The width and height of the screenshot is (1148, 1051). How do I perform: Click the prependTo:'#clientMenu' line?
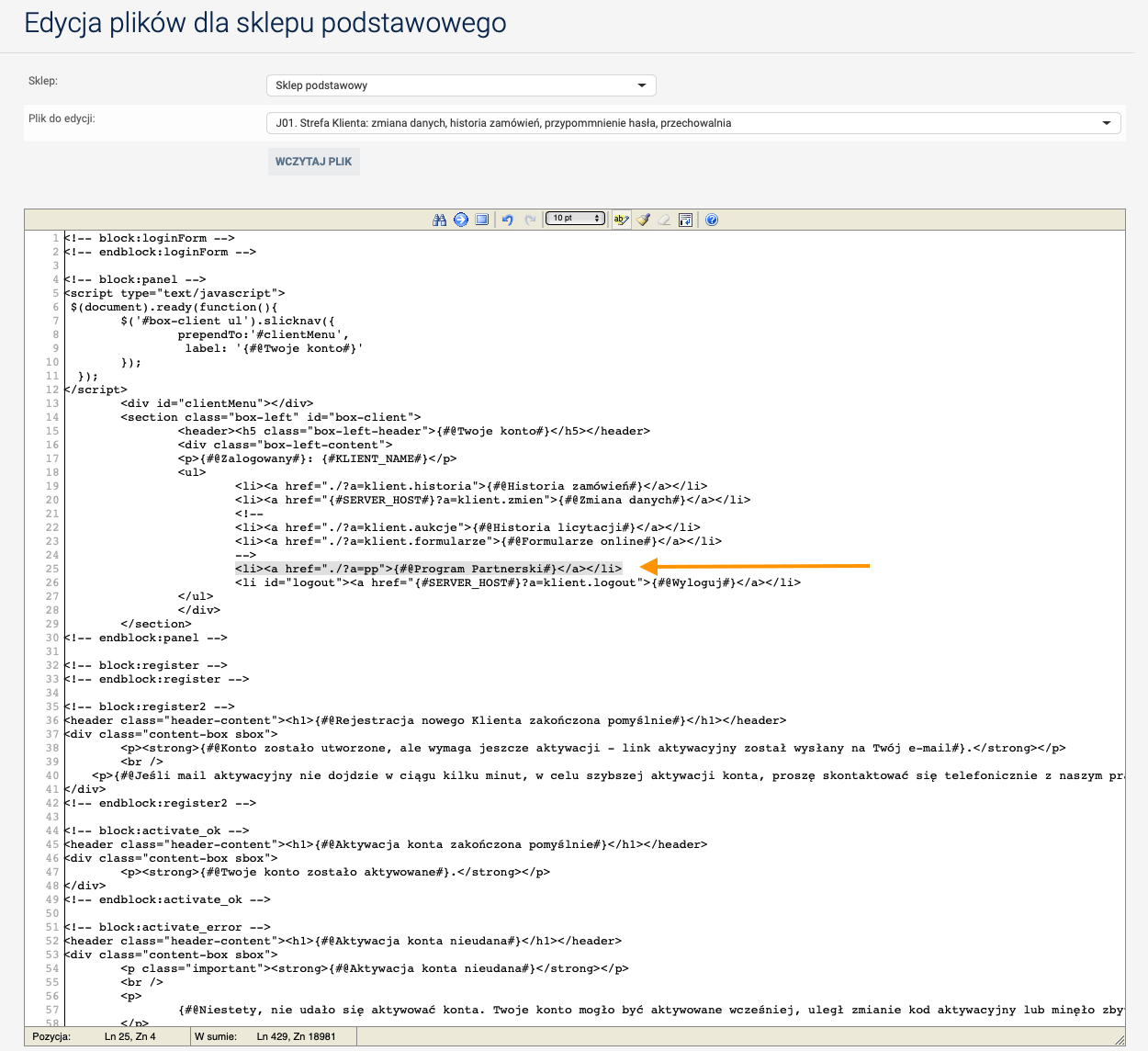(x=264, y=334)
